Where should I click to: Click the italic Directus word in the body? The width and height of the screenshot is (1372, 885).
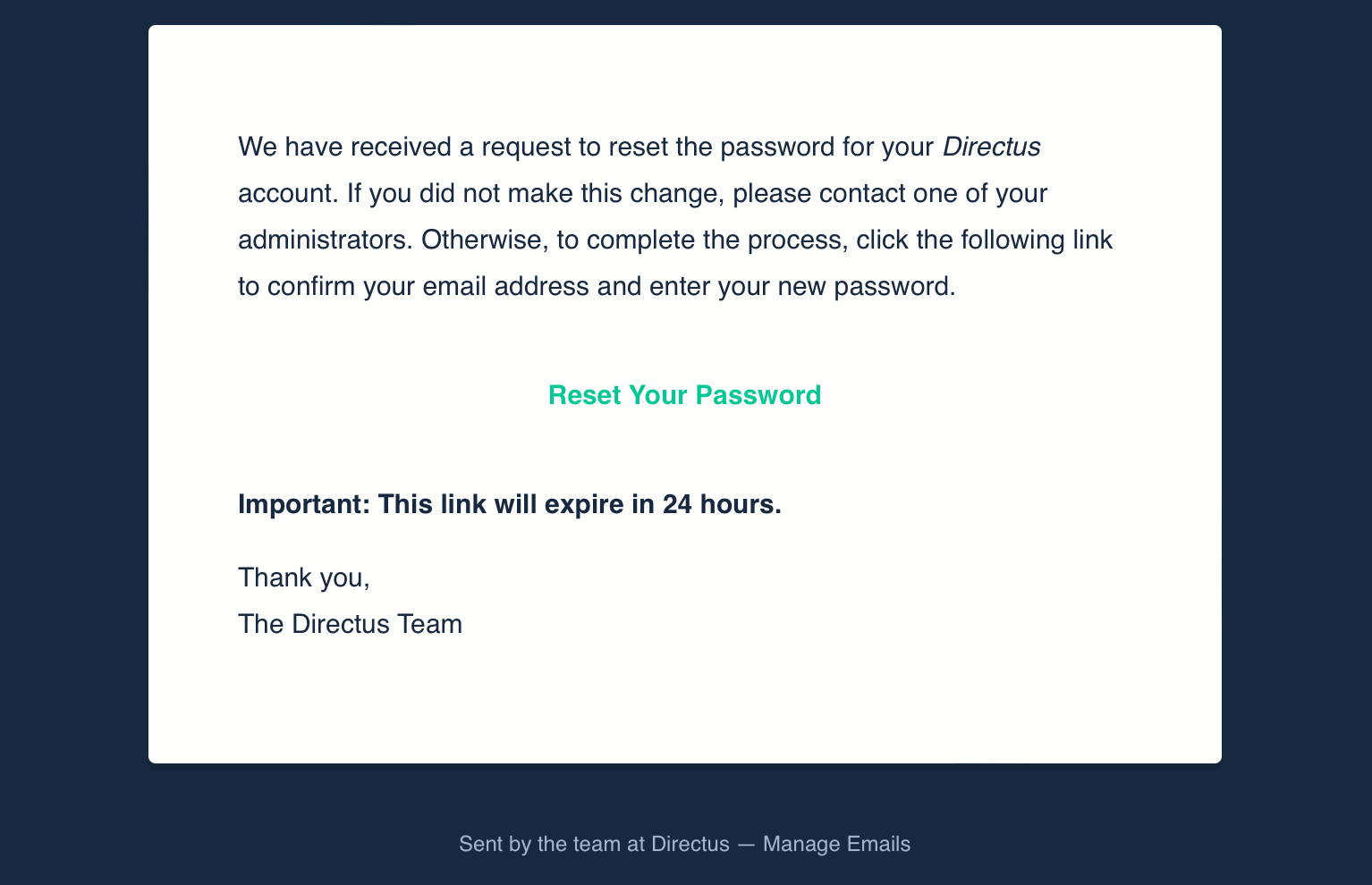coord(991,147)
